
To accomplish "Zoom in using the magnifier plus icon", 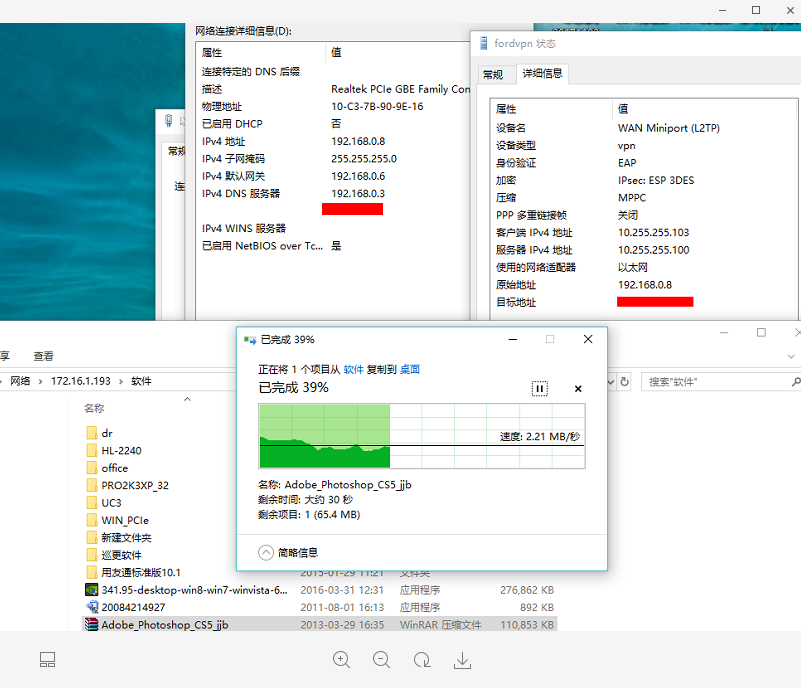I will point(341,660).
